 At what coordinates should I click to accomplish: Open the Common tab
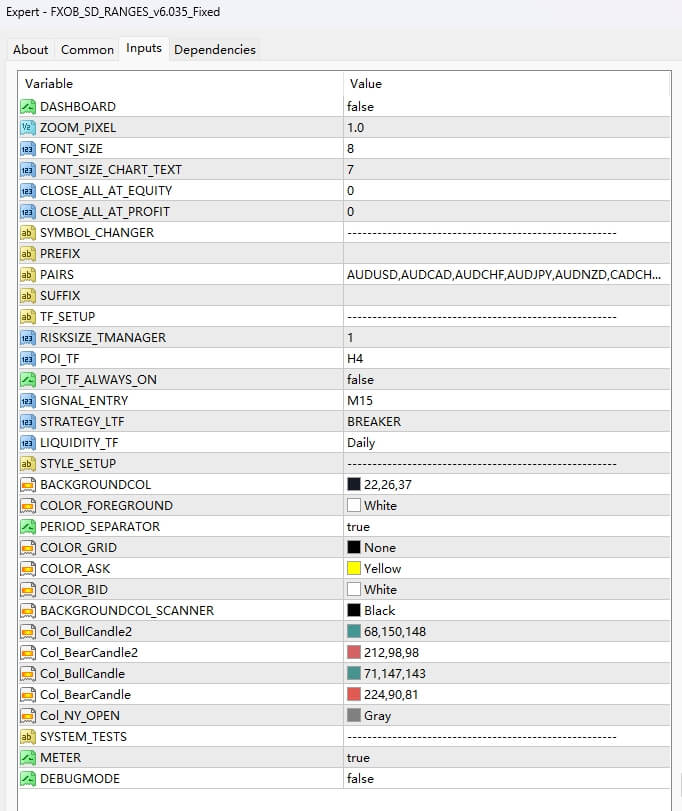[87, 49]
